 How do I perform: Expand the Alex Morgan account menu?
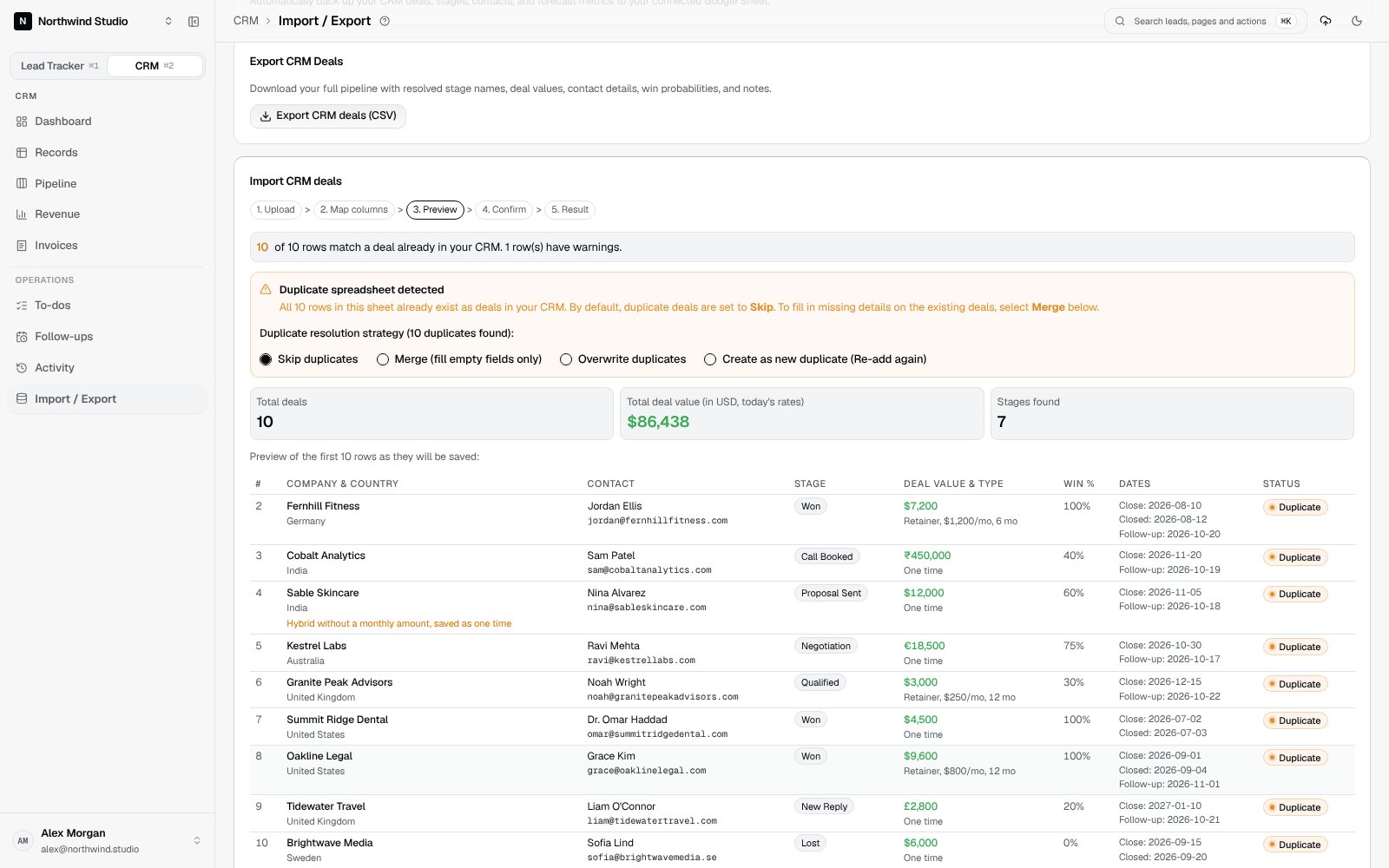pos(197,840)
